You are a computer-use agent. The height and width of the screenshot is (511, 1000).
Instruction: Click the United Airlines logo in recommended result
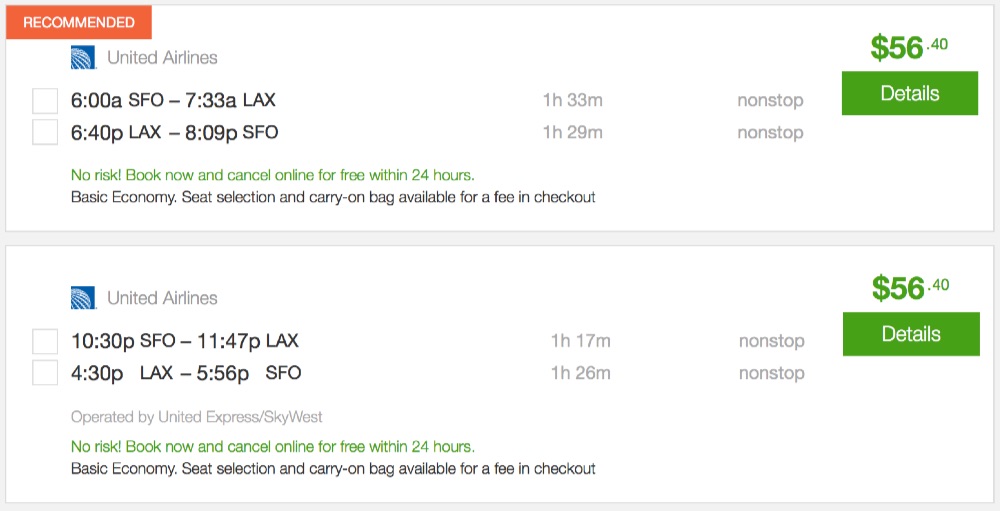pyautogui.click(x=83, y=58)
